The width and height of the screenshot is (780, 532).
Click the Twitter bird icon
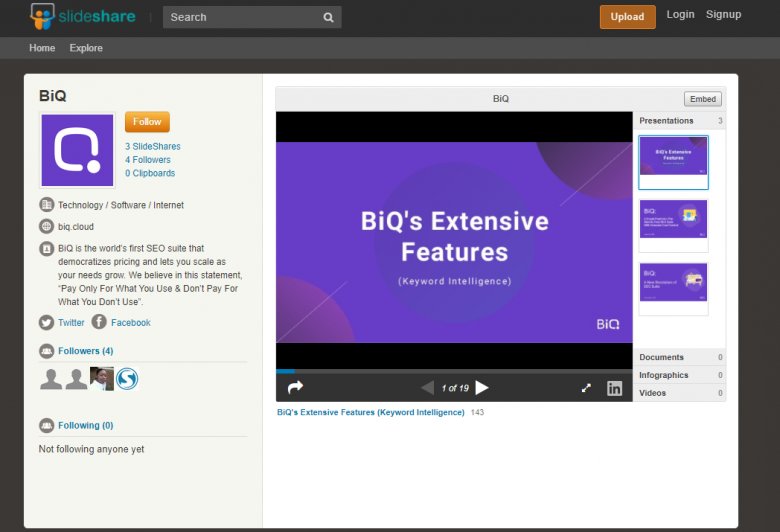46,322
